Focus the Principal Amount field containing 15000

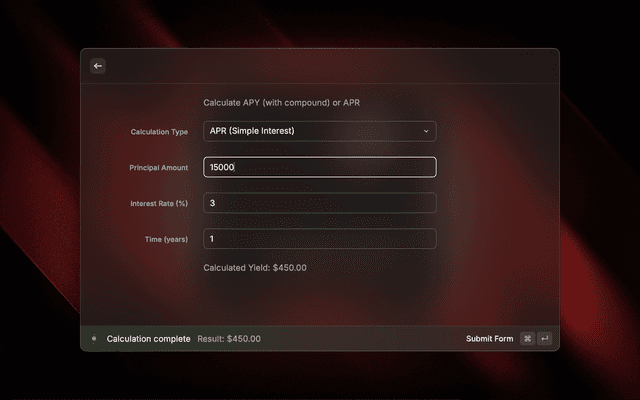(319, 167)
